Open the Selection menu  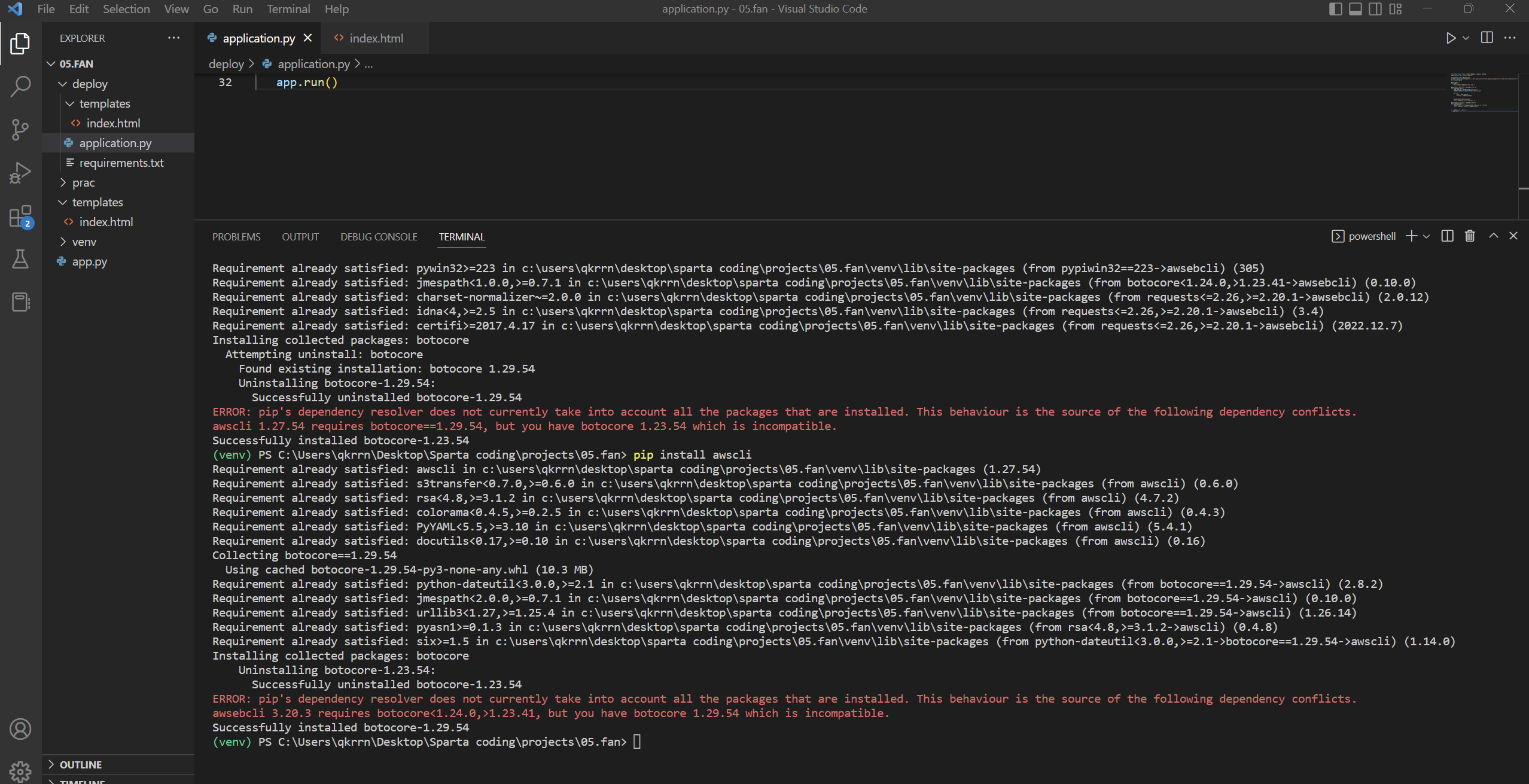tap(126, 9)
